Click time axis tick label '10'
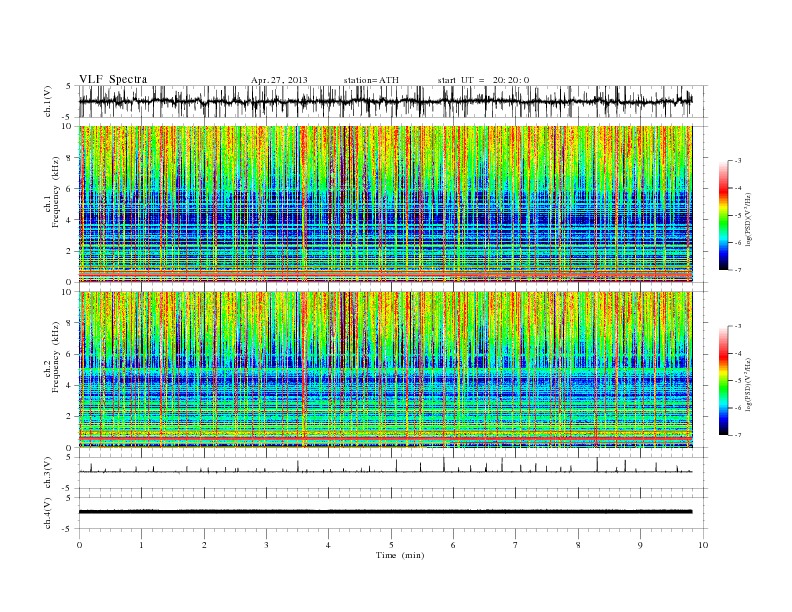The image size is (792, 612). 703,545
